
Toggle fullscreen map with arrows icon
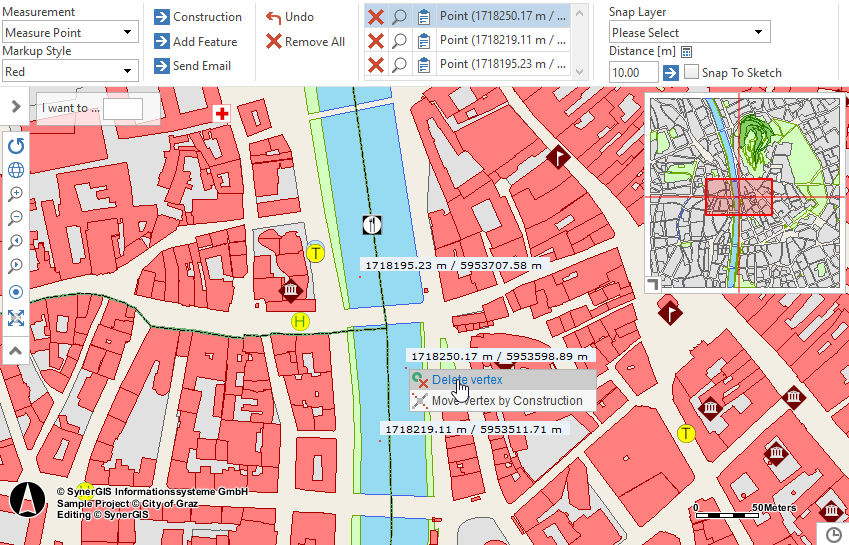point(16,318)
